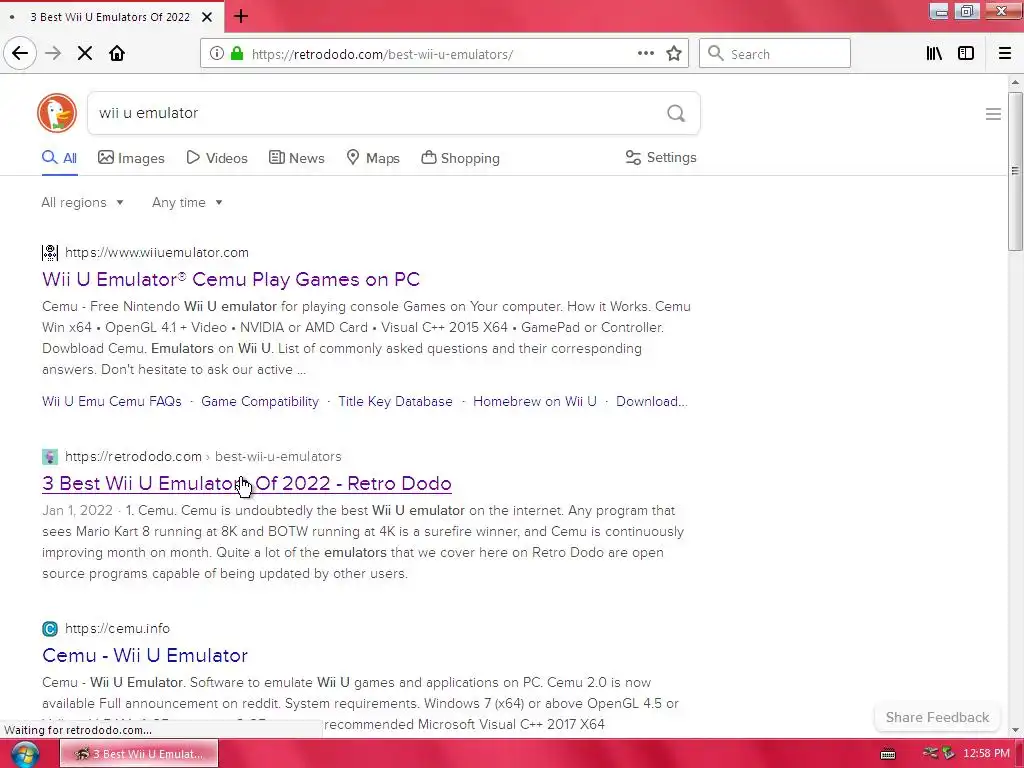Open the Library icon in toolbar
Screen dimensions: 1024x768
pyautogui.click(x=934, y=54)
